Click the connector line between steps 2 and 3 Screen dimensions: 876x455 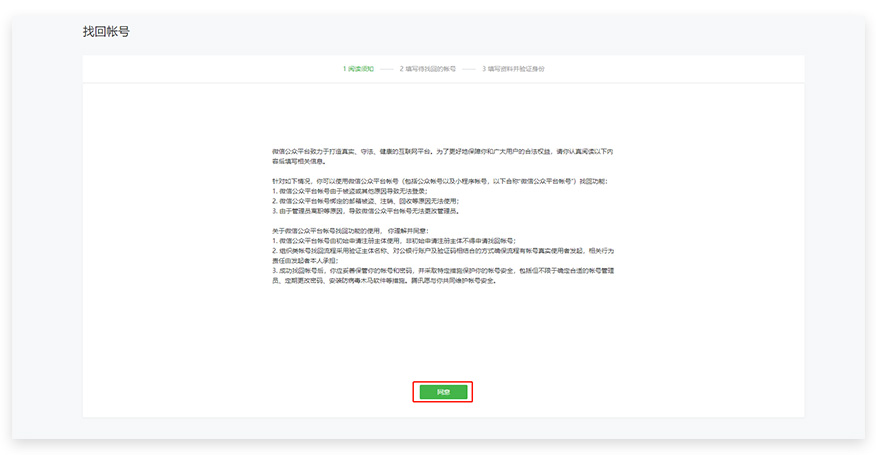pos(468,69)
